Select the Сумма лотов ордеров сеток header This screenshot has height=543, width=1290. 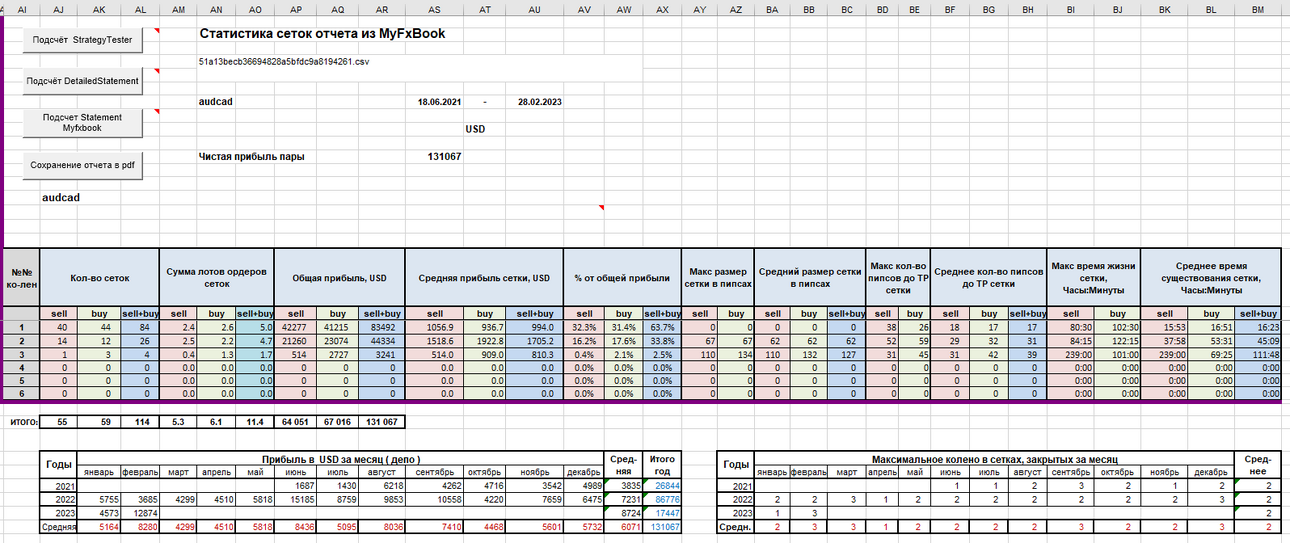216,277
